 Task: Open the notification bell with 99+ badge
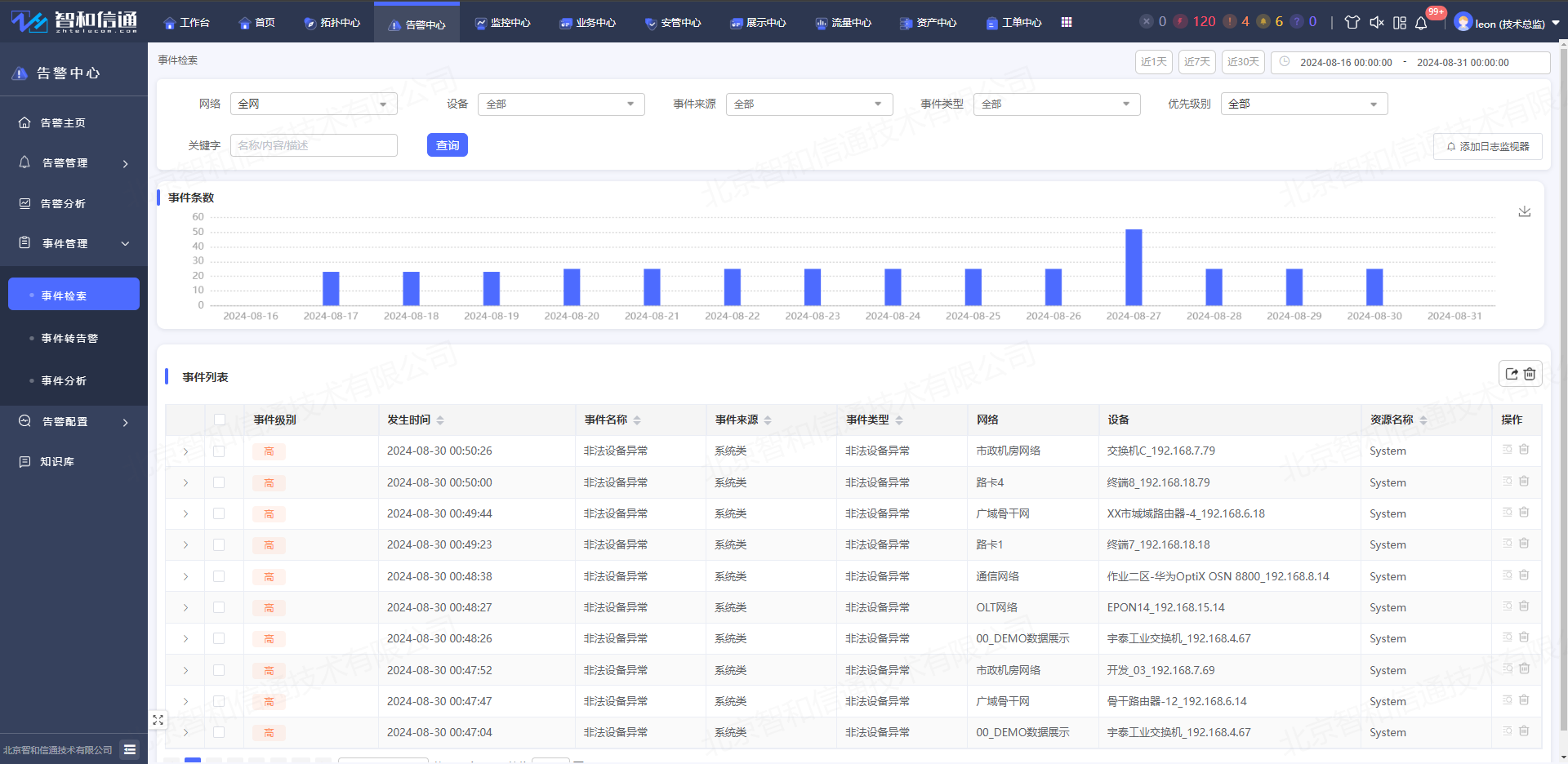(1421, 22)
